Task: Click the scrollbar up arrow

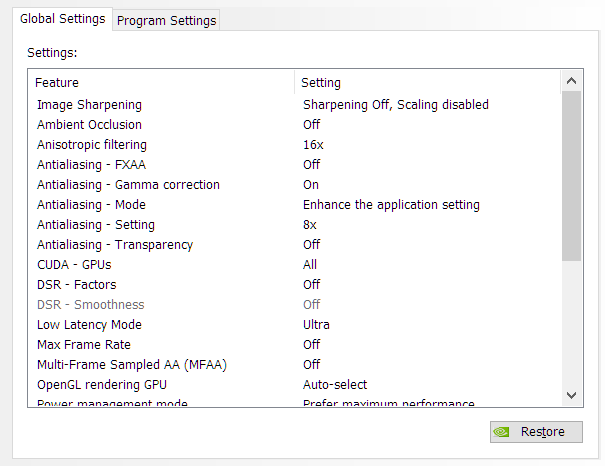Action: tap(571, 82)
